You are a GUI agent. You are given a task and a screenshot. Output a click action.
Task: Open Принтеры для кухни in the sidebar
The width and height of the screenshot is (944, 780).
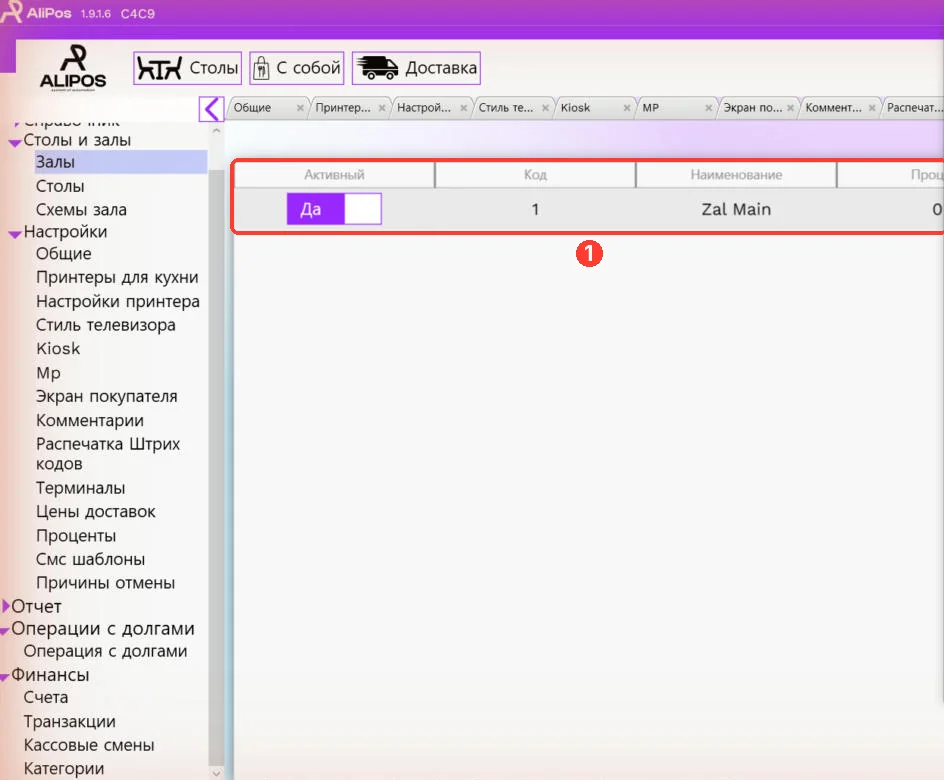(117, 277)
